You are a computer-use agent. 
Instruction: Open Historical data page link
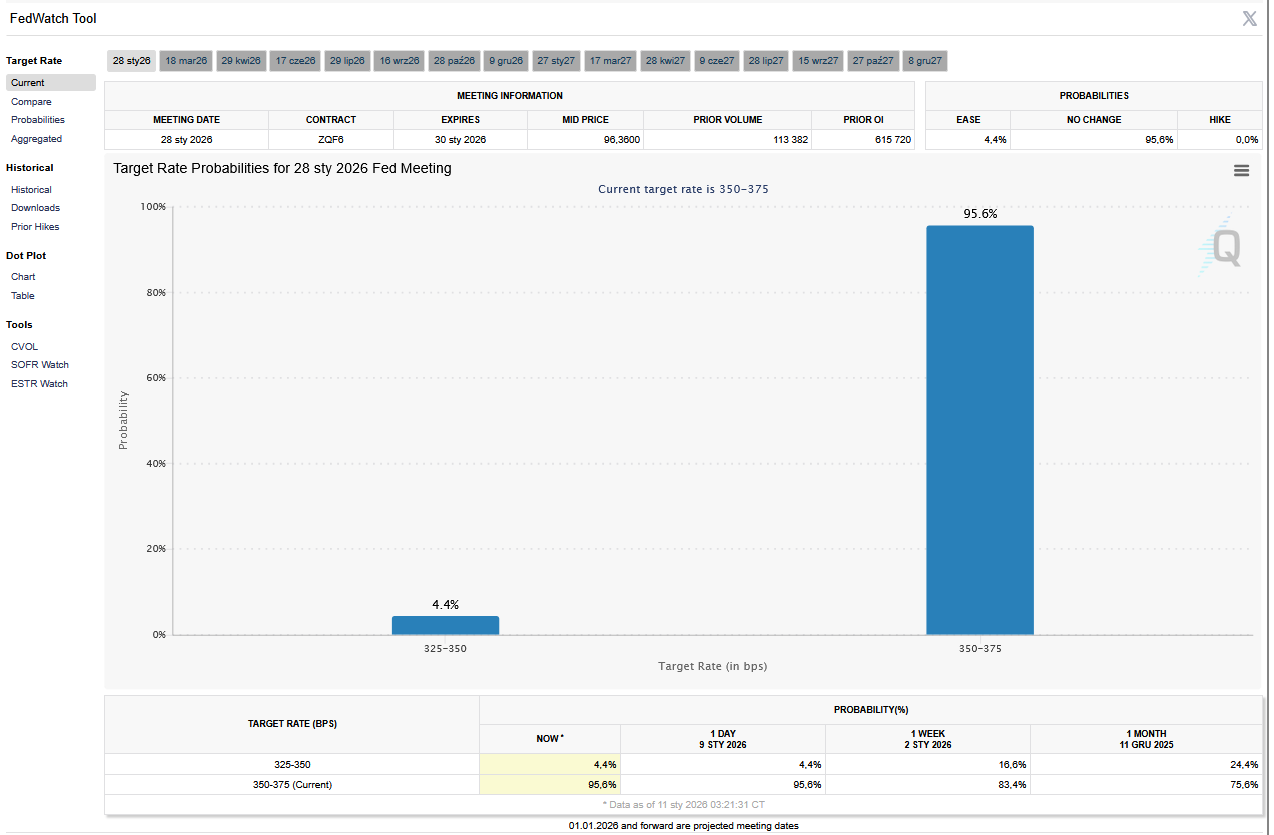click(x=31, y=190)
